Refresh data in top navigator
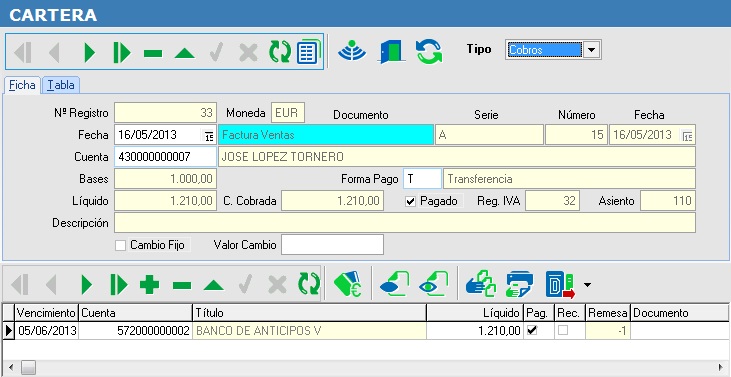This screenshot has height=377, width=731. pos(280,52)
